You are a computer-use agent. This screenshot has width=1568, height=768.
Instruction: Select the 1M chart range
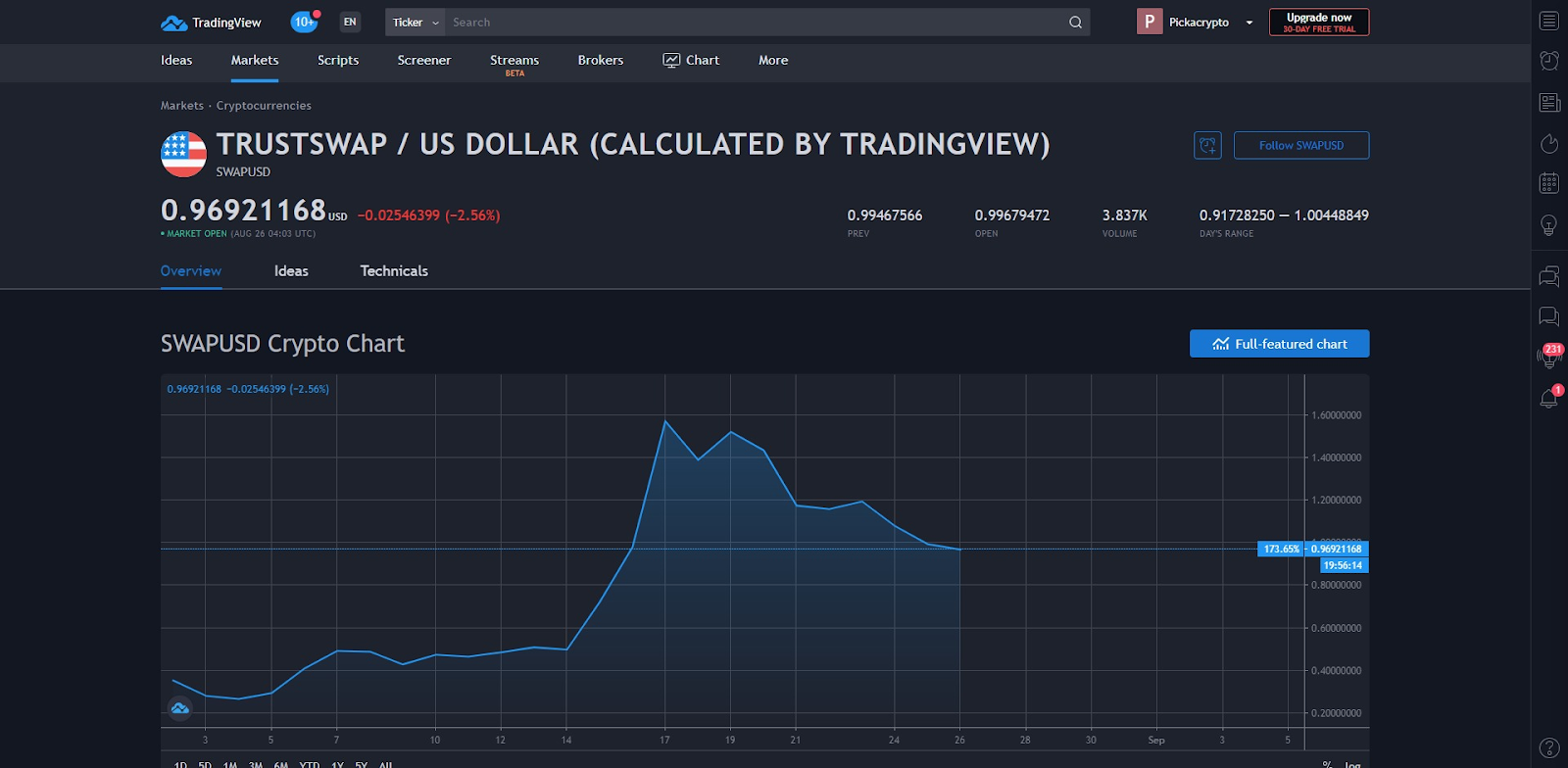click(x=230, y=764)
